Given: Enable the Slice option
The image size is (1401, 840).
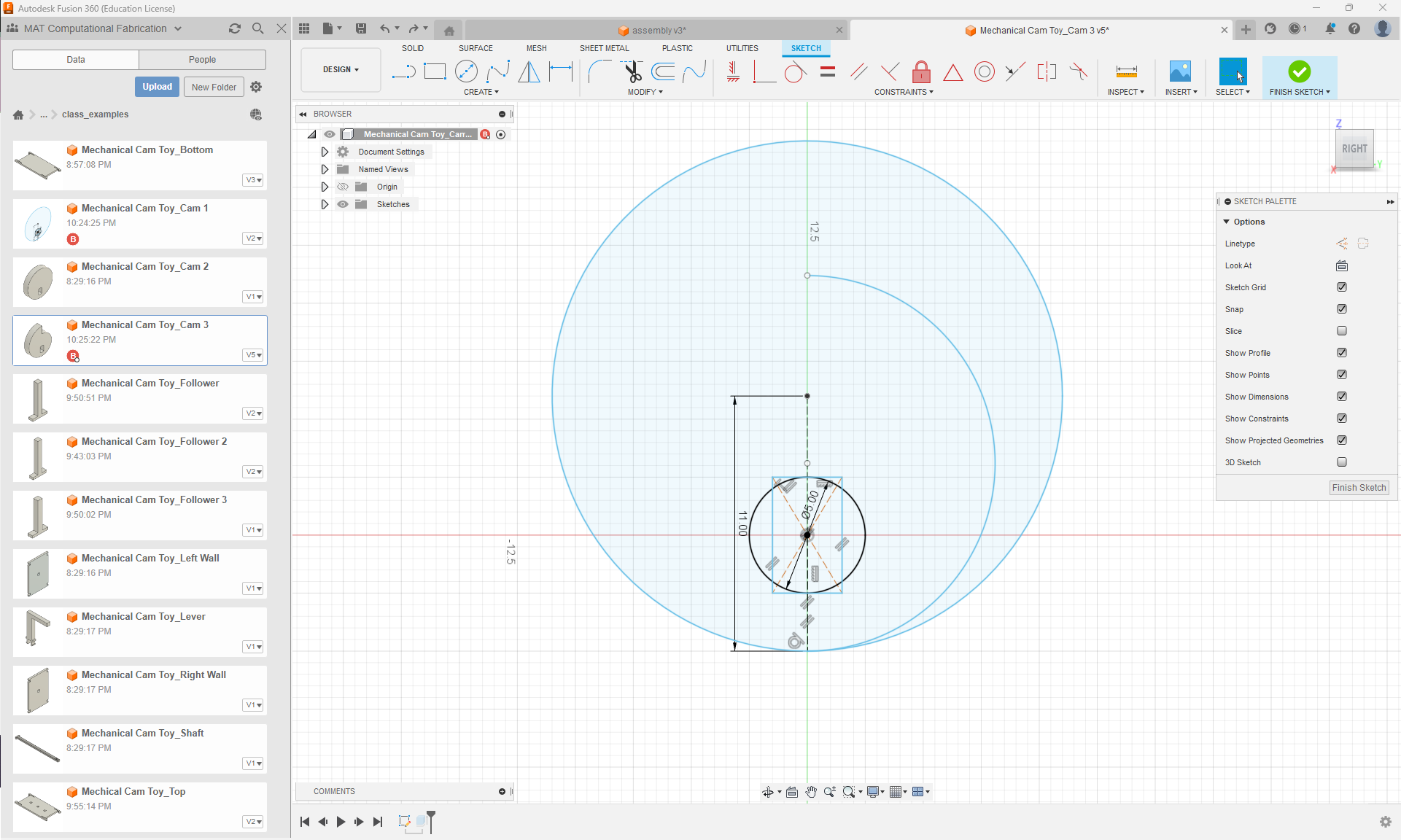Looking at the screenshot, I should [x=1342, y=331].
